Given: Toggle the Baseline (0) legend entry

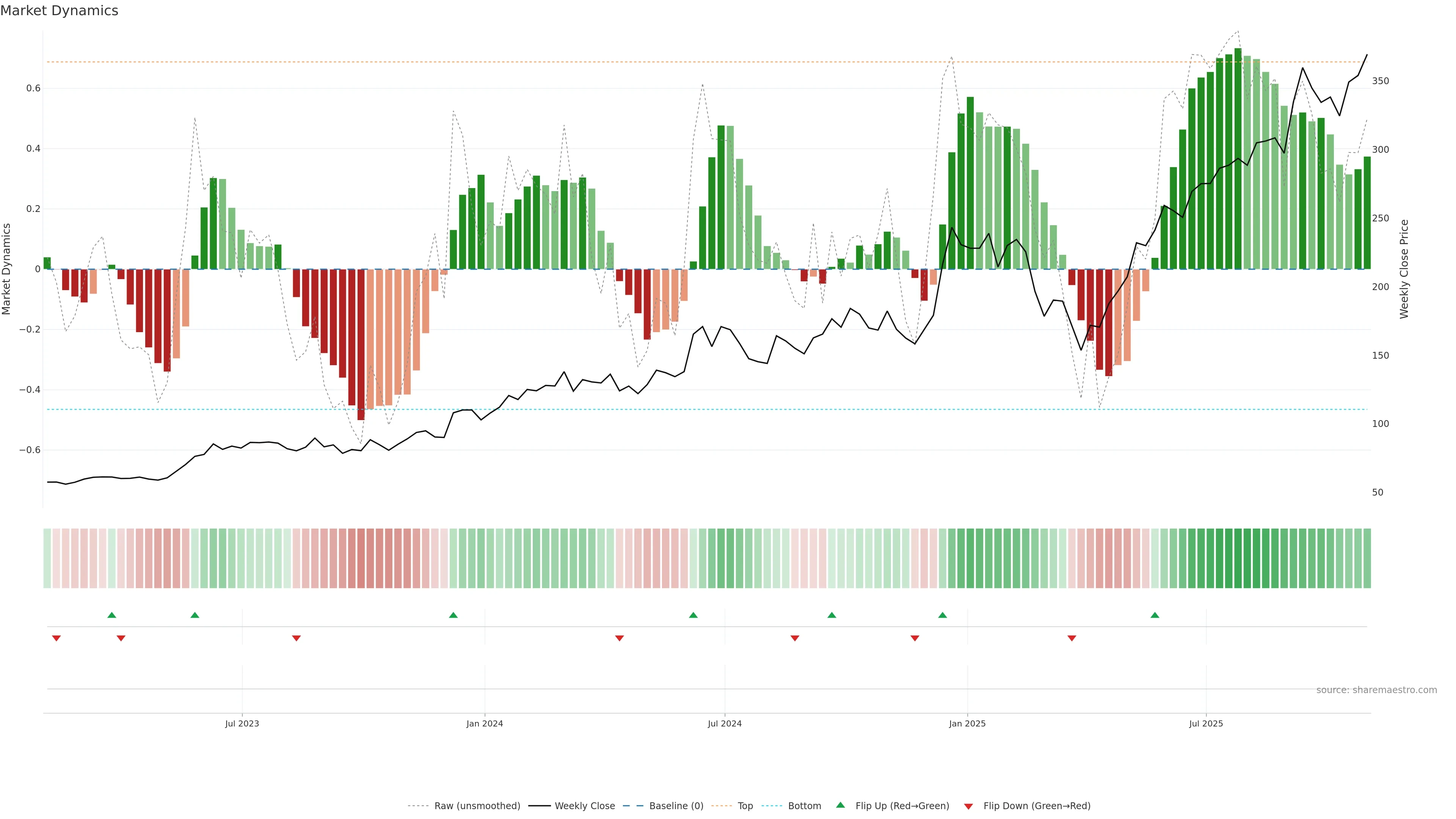Looking at the screenshot, I should (x=676, y=806).
